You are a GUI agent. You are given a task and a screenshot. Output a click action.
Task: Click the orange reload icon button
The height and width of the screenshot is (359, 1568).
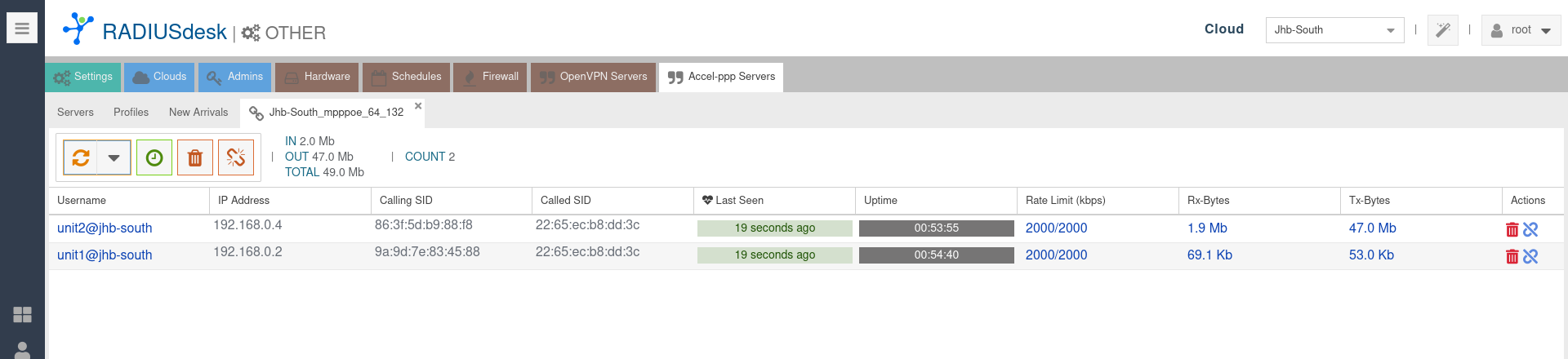click(81, 157)
